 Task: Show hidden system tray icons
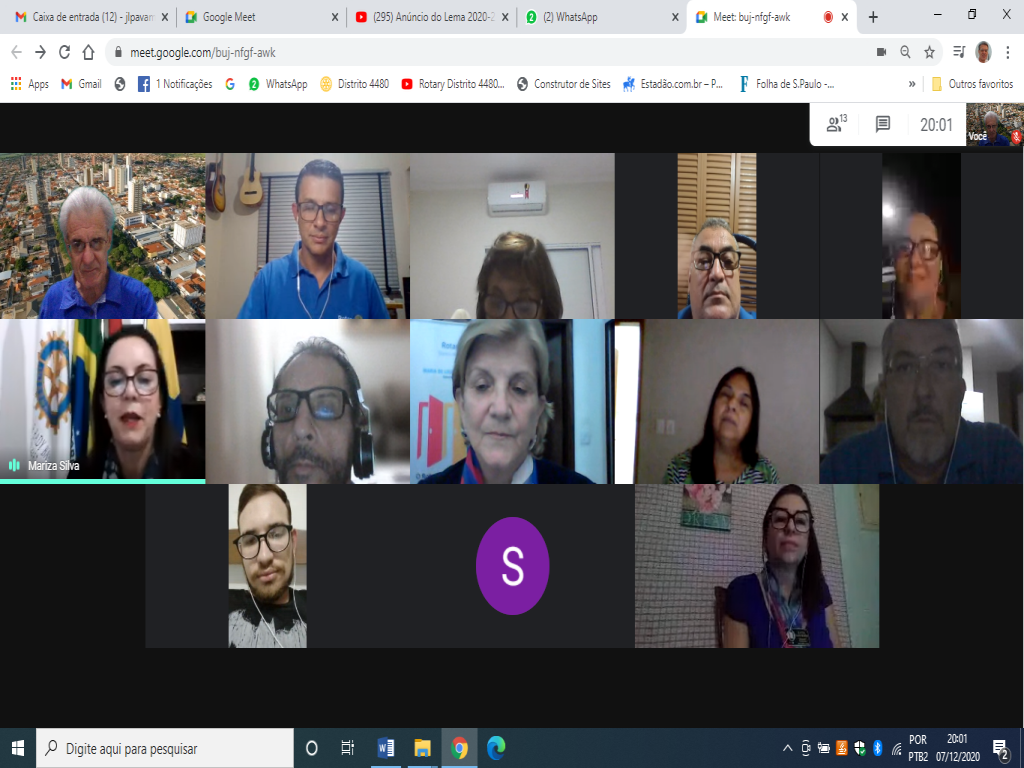tap(788, 748)
